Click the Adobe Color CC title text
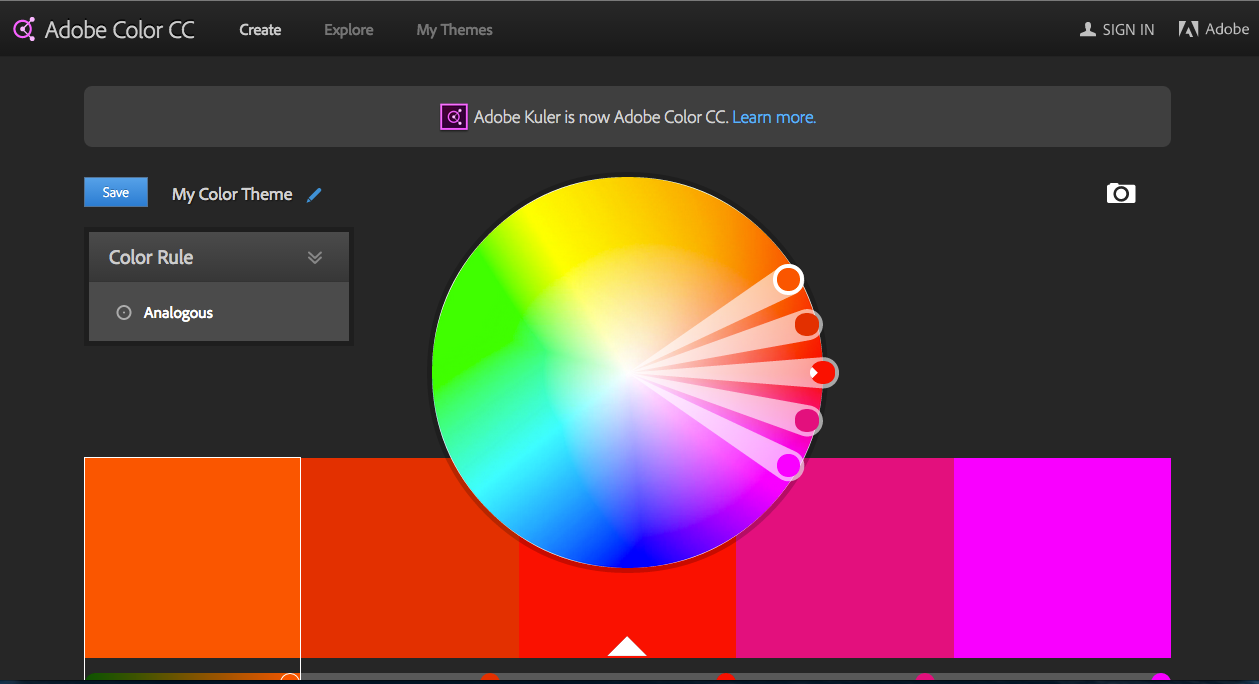 coord(120,30)
